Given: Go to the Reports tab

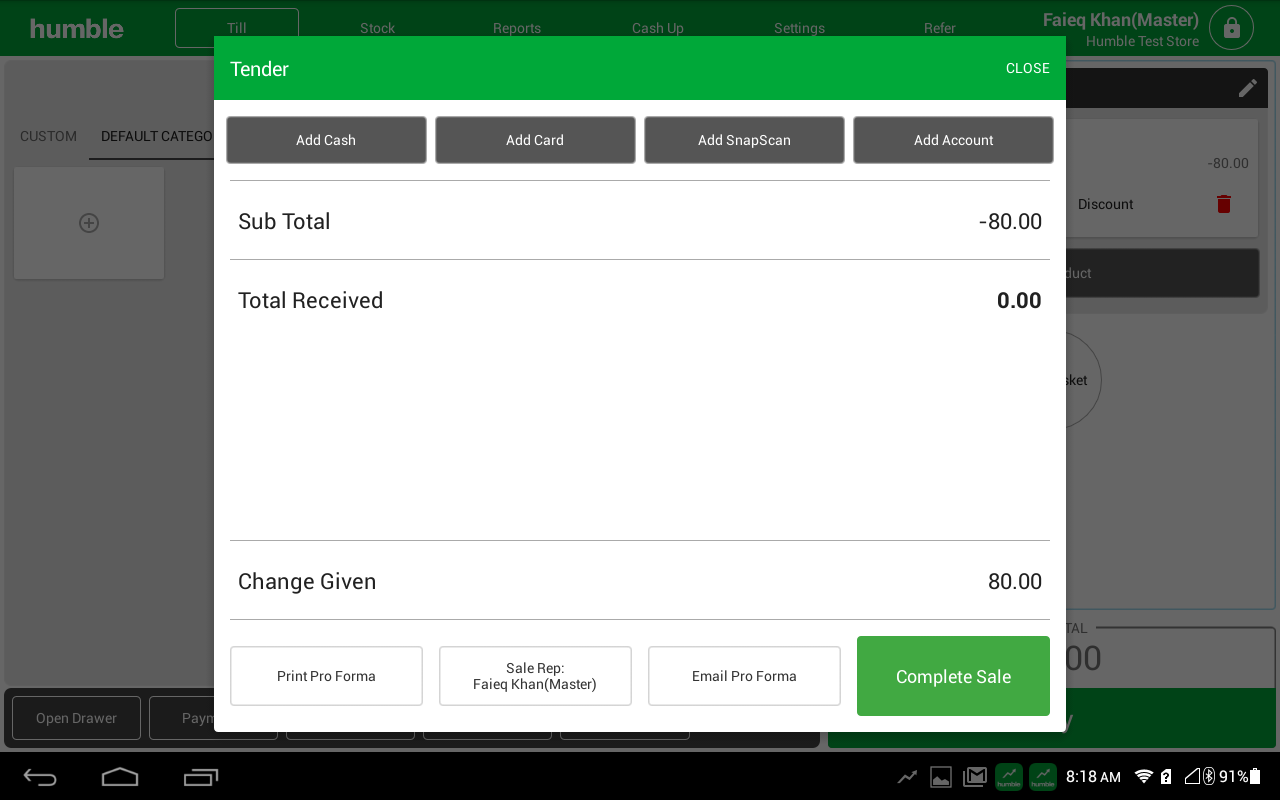Looking at the screenshot, I should pyautogui.click(x=517, y=28).
